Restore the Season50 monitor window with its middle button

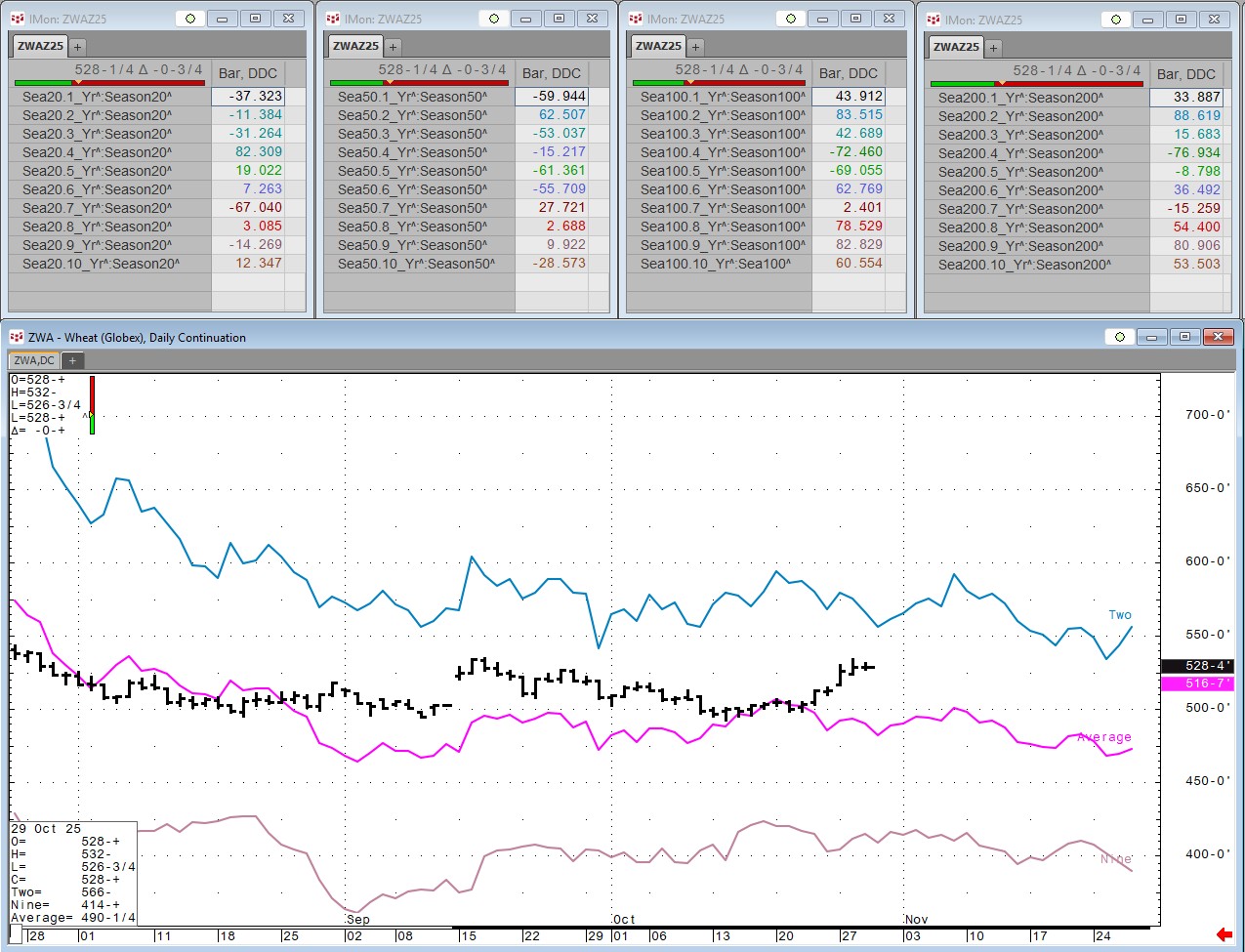point(559,19)
